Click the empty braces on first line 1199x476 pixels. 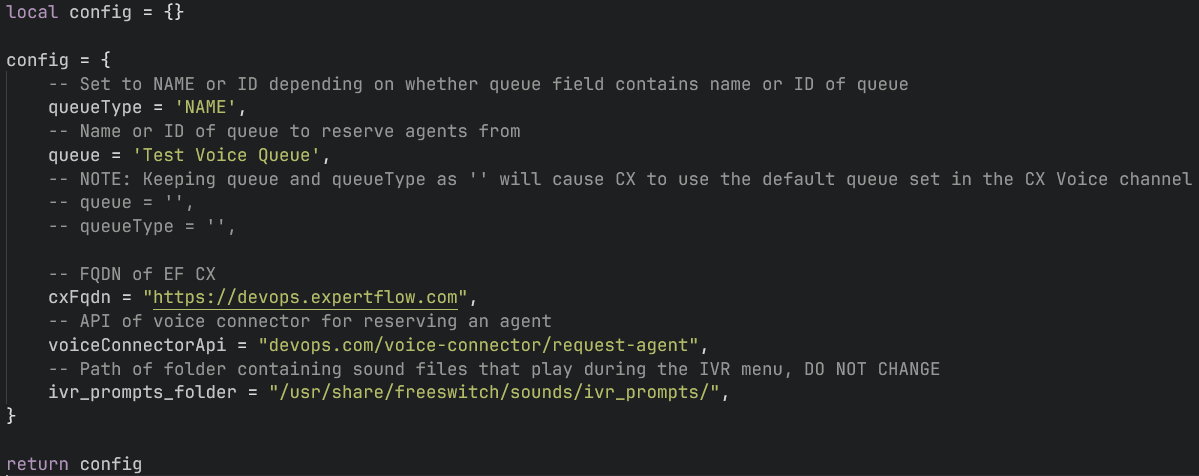tap(174, 12)
